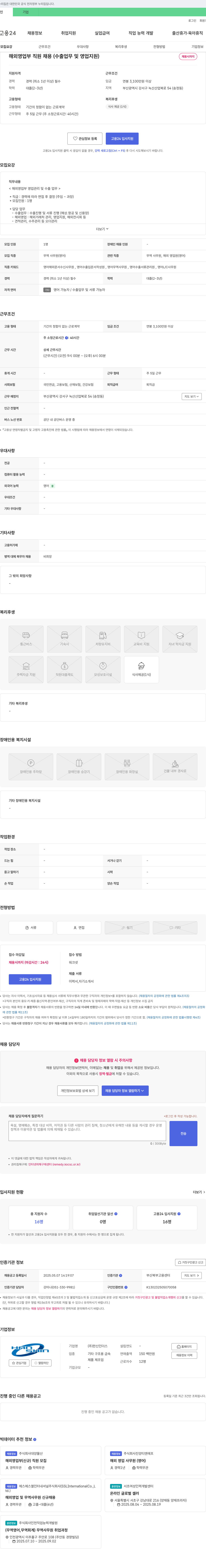Click 관심정보 등록 heart button
This screenshot has height=1568, width=206.
tap(85, 139)
